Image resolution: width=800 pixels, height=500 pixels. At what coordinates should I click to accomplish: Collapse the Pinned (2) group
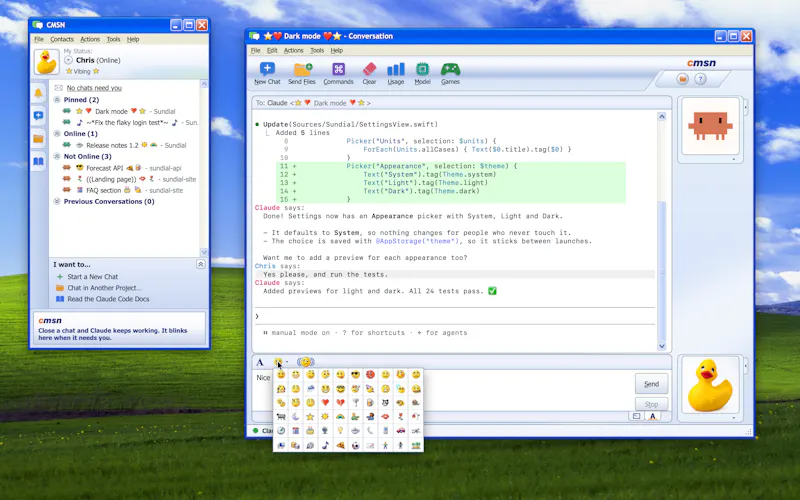click(x=57, y=99)
